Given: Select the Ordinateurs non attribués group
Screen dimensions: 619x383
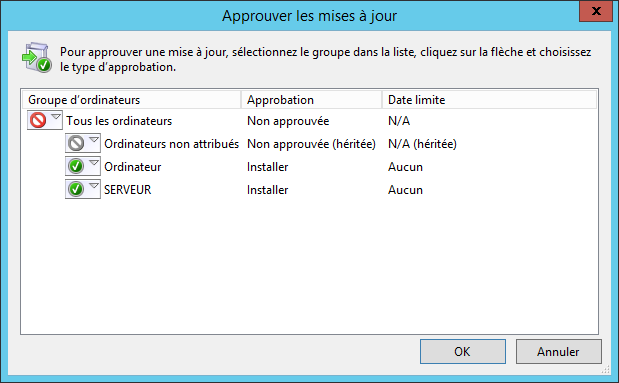Looking at the screenshot, I should [171, 144].
